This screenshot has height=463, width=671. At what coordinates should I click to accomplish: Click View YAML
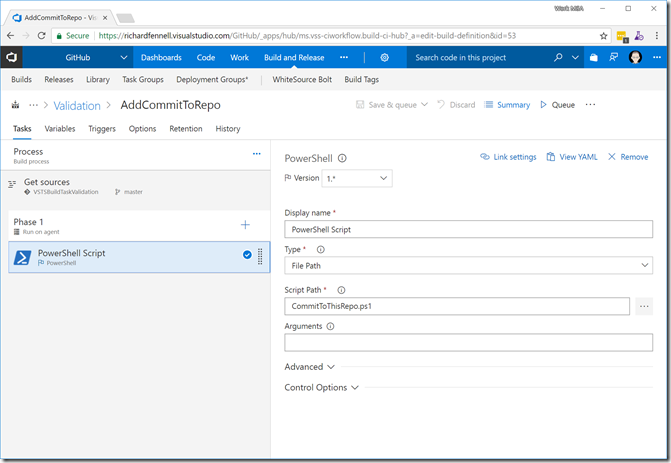tap(572, 157)
